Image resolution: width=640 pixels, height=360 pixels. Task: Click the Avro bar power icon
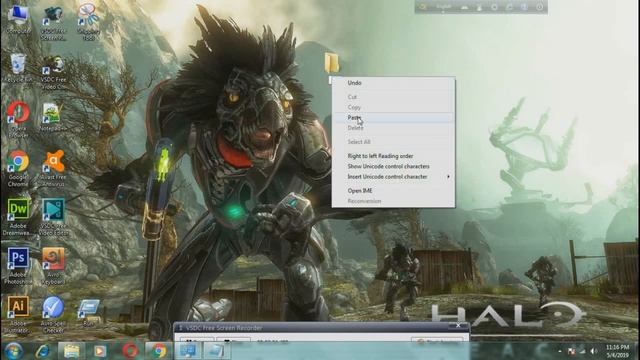point(539,7)
